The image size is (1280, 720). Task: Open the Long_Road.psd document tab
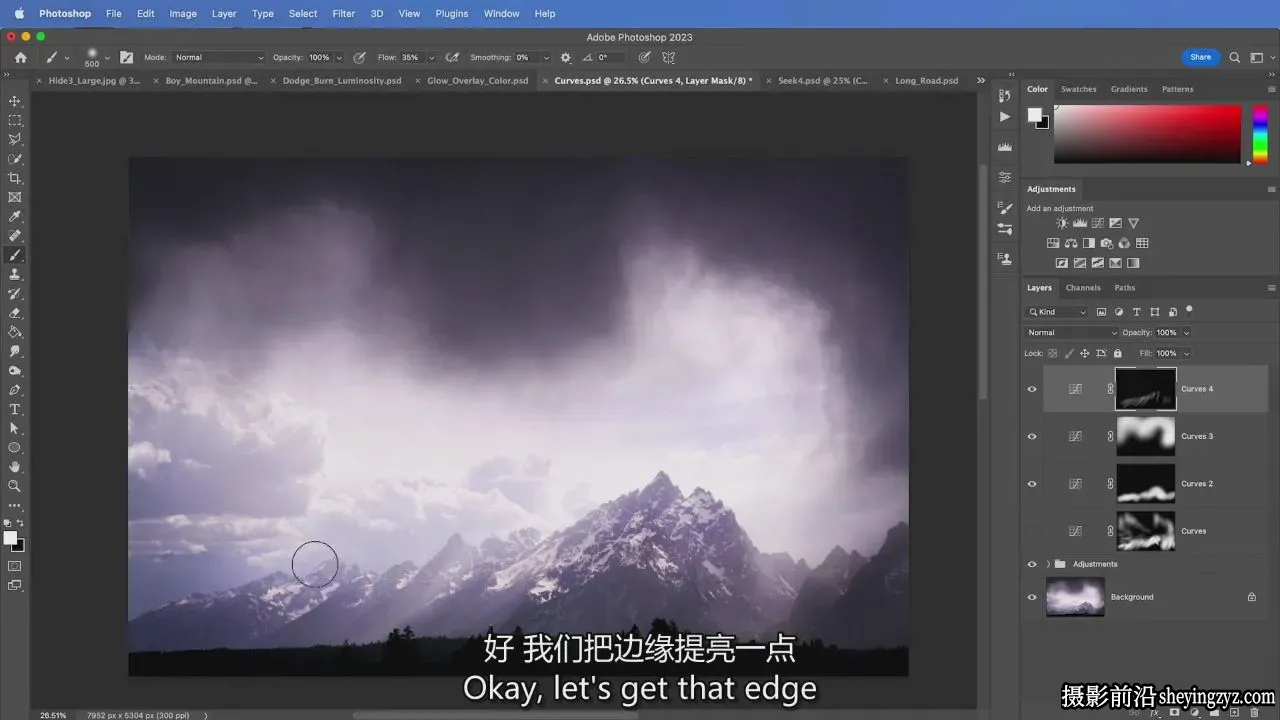click(x=926, y=81)
